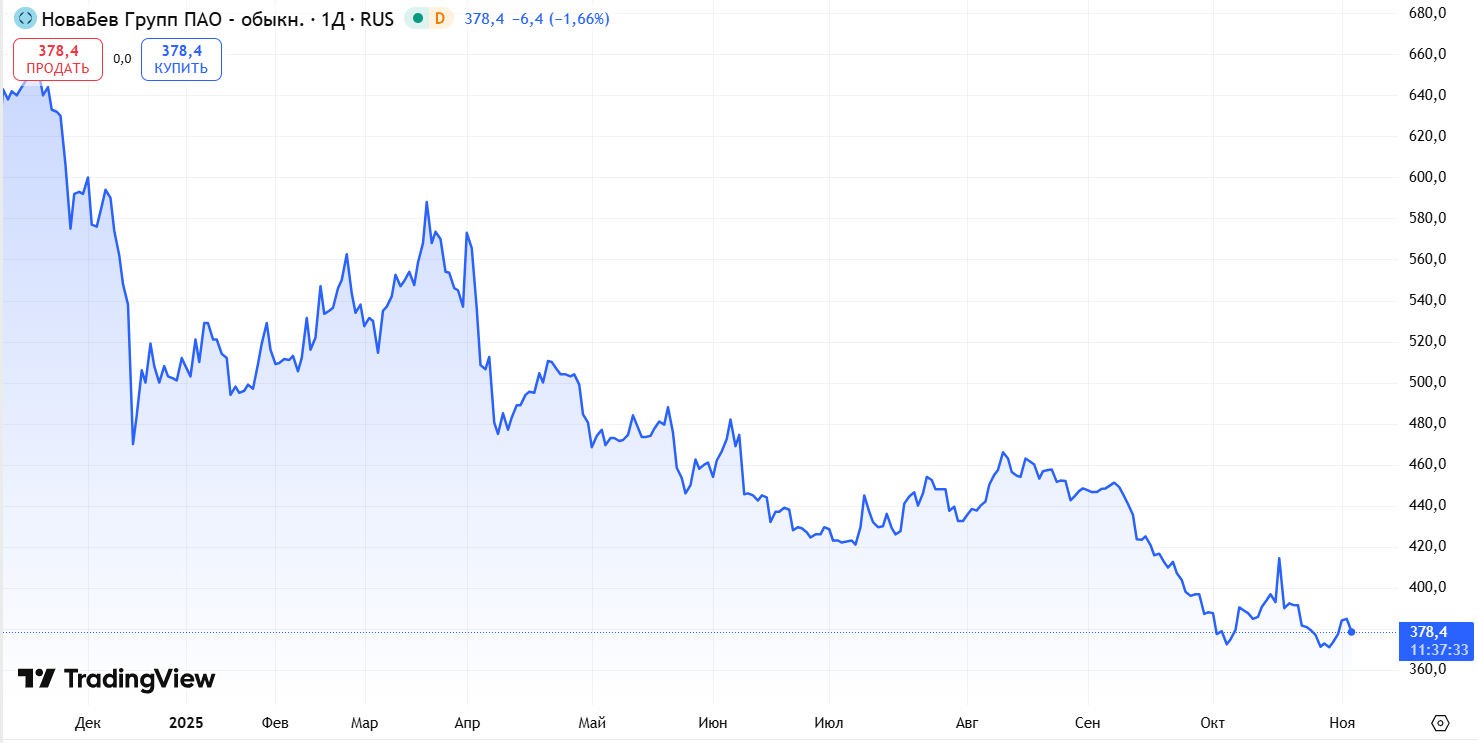Click the 600,0 price axis label

[x=1427, y=177]
